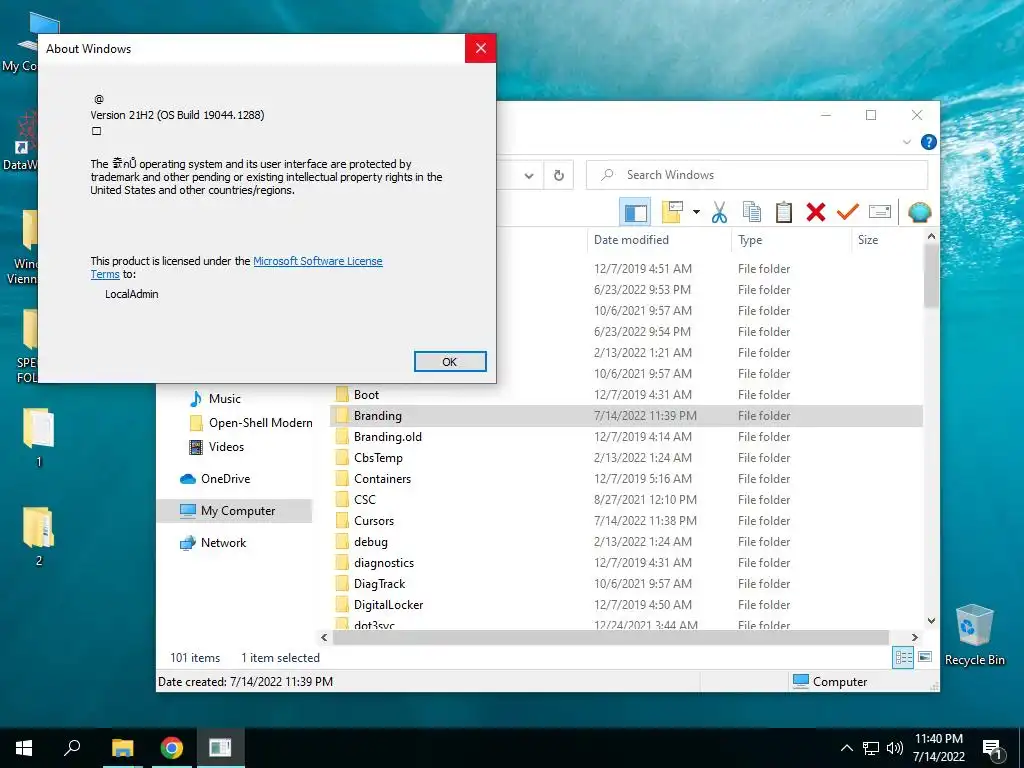Image resolution: width=1024 pixels, height=768 pixels.
Task: Open File Explorer from taskbar
Action: 122,748
